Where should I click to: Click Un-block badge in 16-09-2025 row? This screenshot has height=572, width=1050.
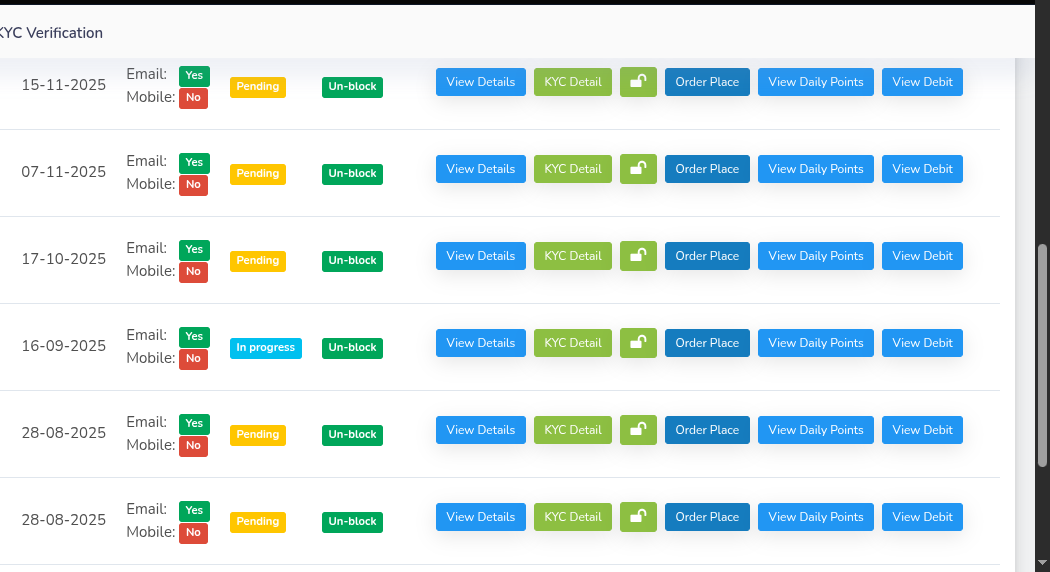click(352, 348)
